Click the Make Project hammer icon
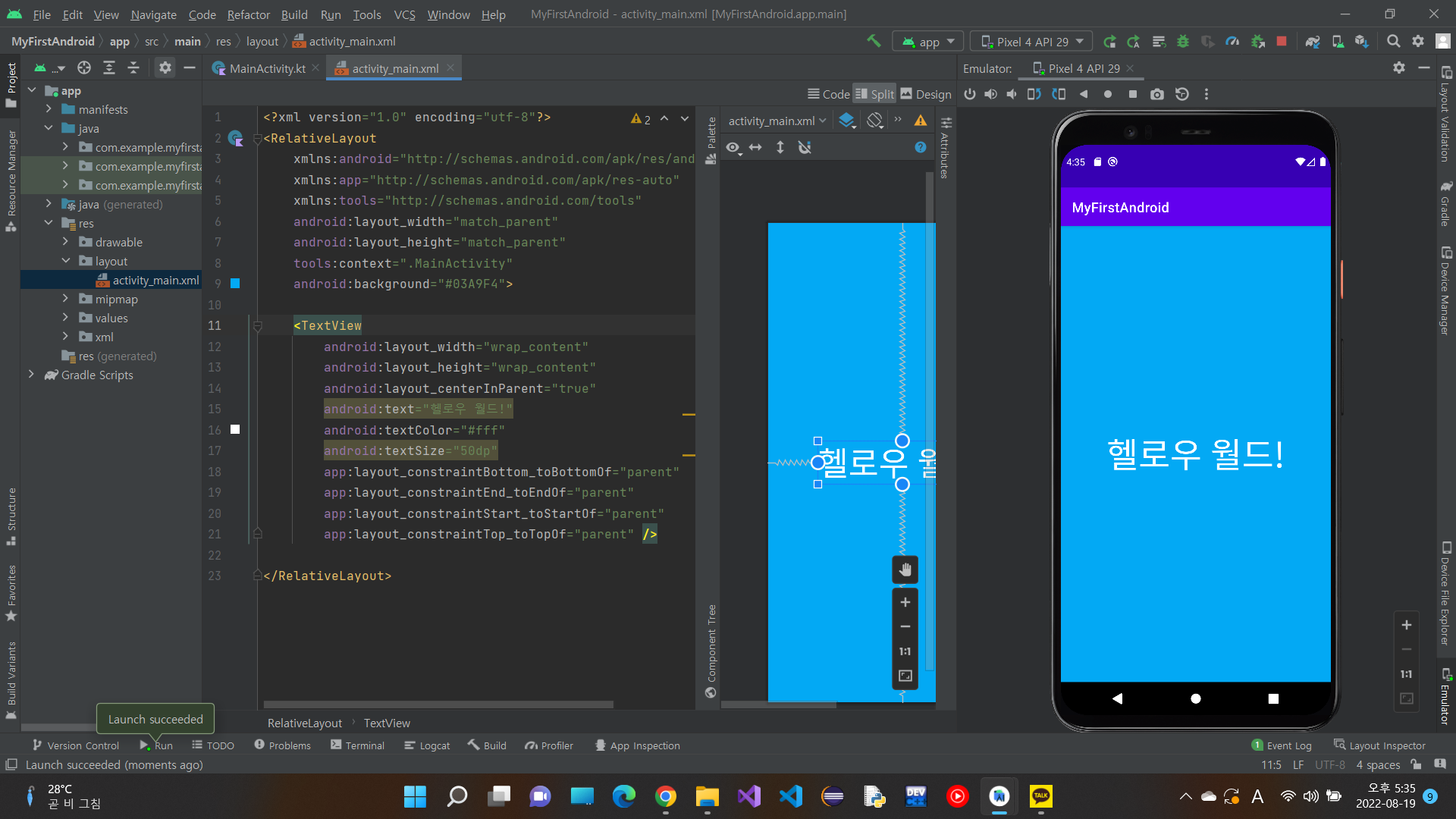 click(x=874, y=42)
